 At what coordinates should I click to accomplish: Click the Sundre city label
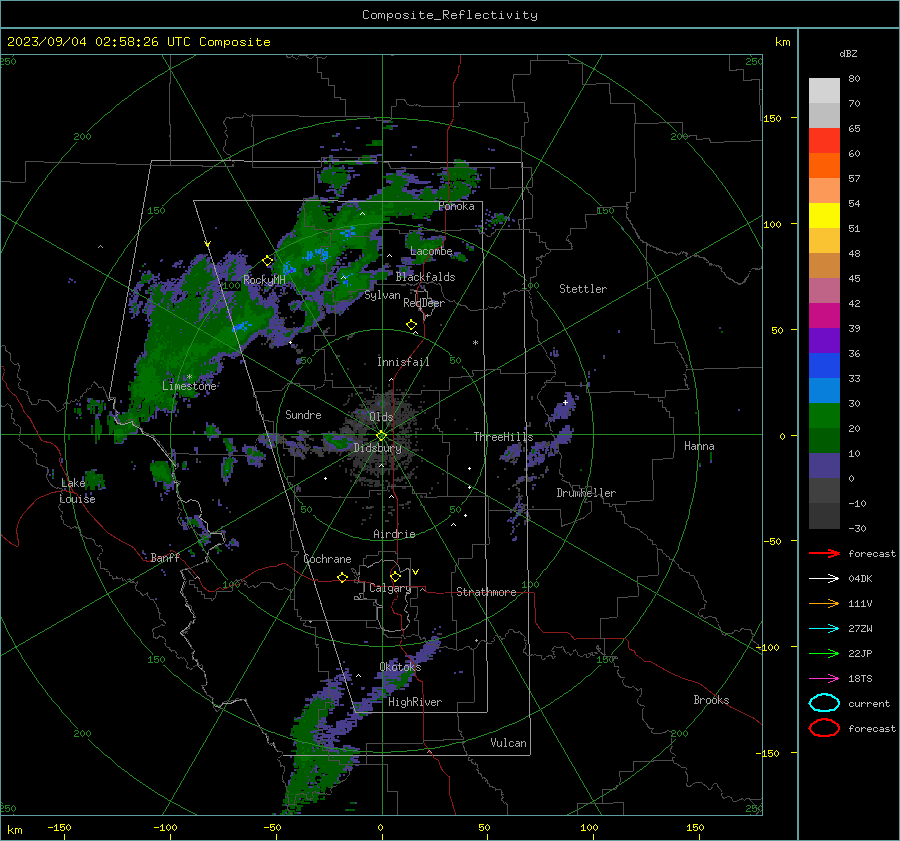pos(303,414)
